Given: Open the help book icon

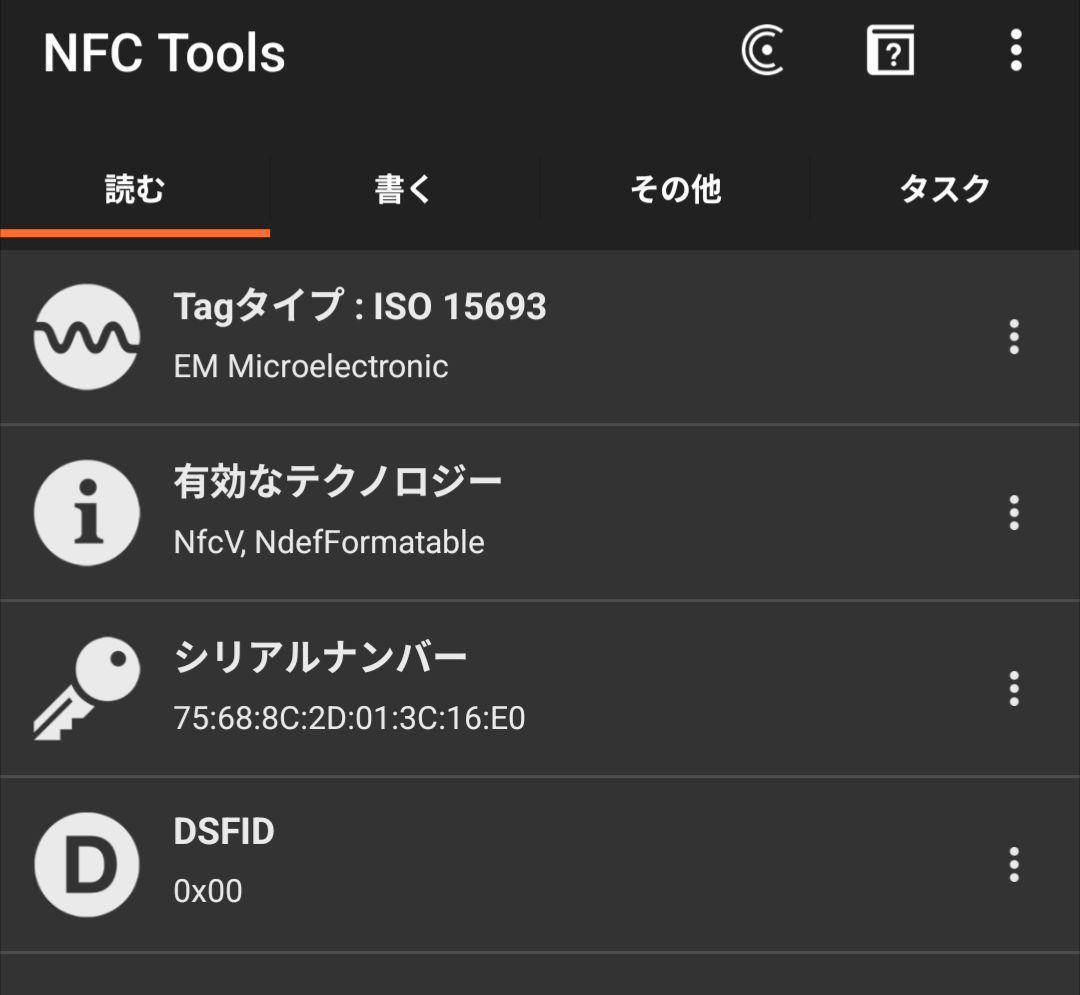Looking at the screenshot, I should pyautogui.click(x=890, y=51).
